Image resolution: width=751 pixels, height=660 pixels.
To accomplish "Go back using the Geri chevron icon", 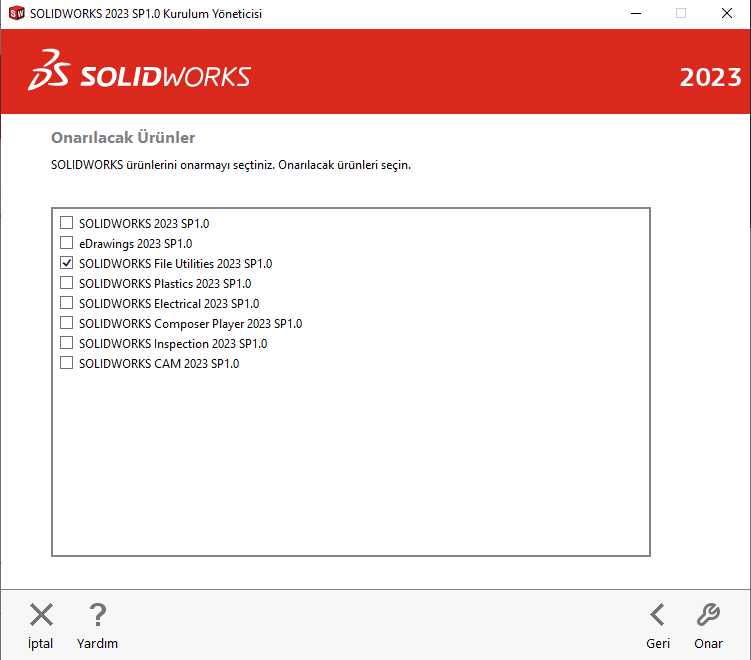I will [x=657, y=615].
